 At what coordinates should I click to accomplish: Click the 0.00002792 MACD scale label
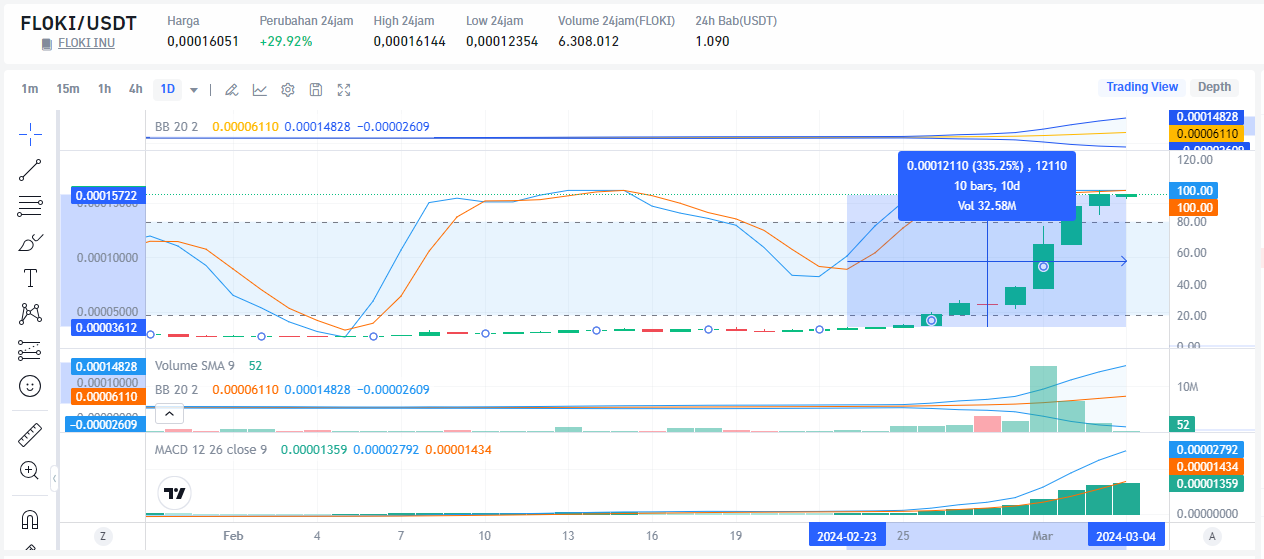coord(1207,450)
